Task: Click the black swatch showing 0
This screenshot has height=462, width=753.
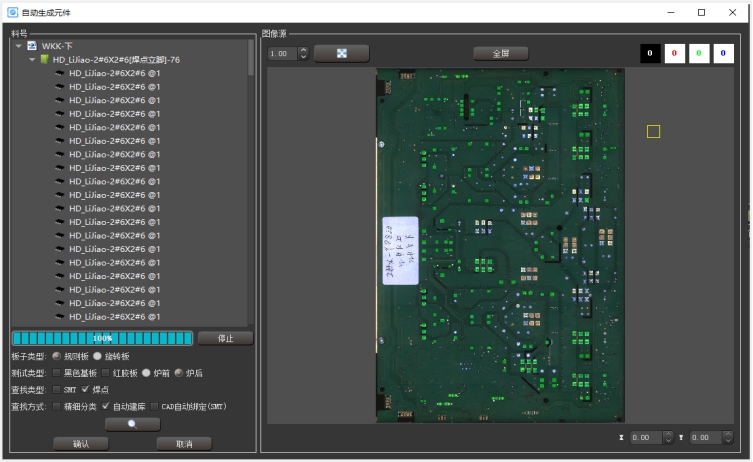Action: (650, 53)
